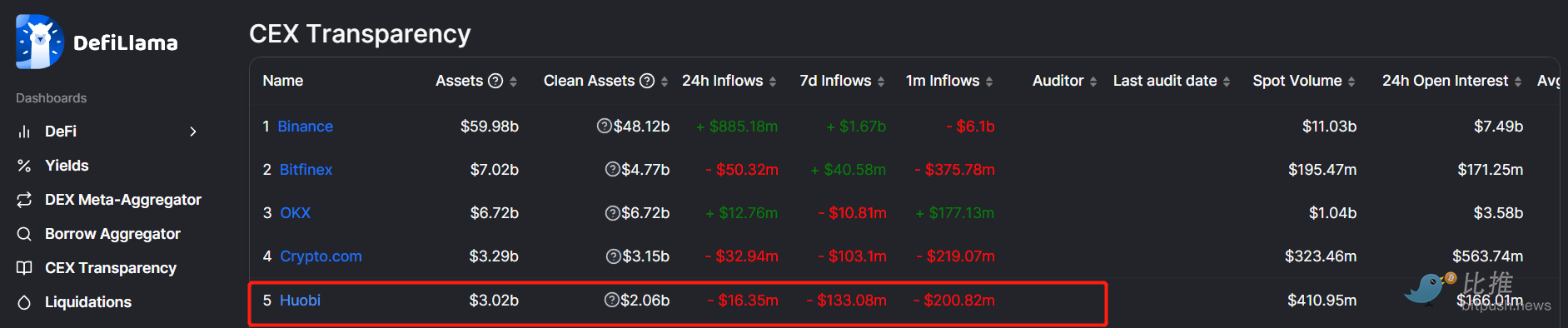Click the help icon beside Assets header

(x=495, y=81)
